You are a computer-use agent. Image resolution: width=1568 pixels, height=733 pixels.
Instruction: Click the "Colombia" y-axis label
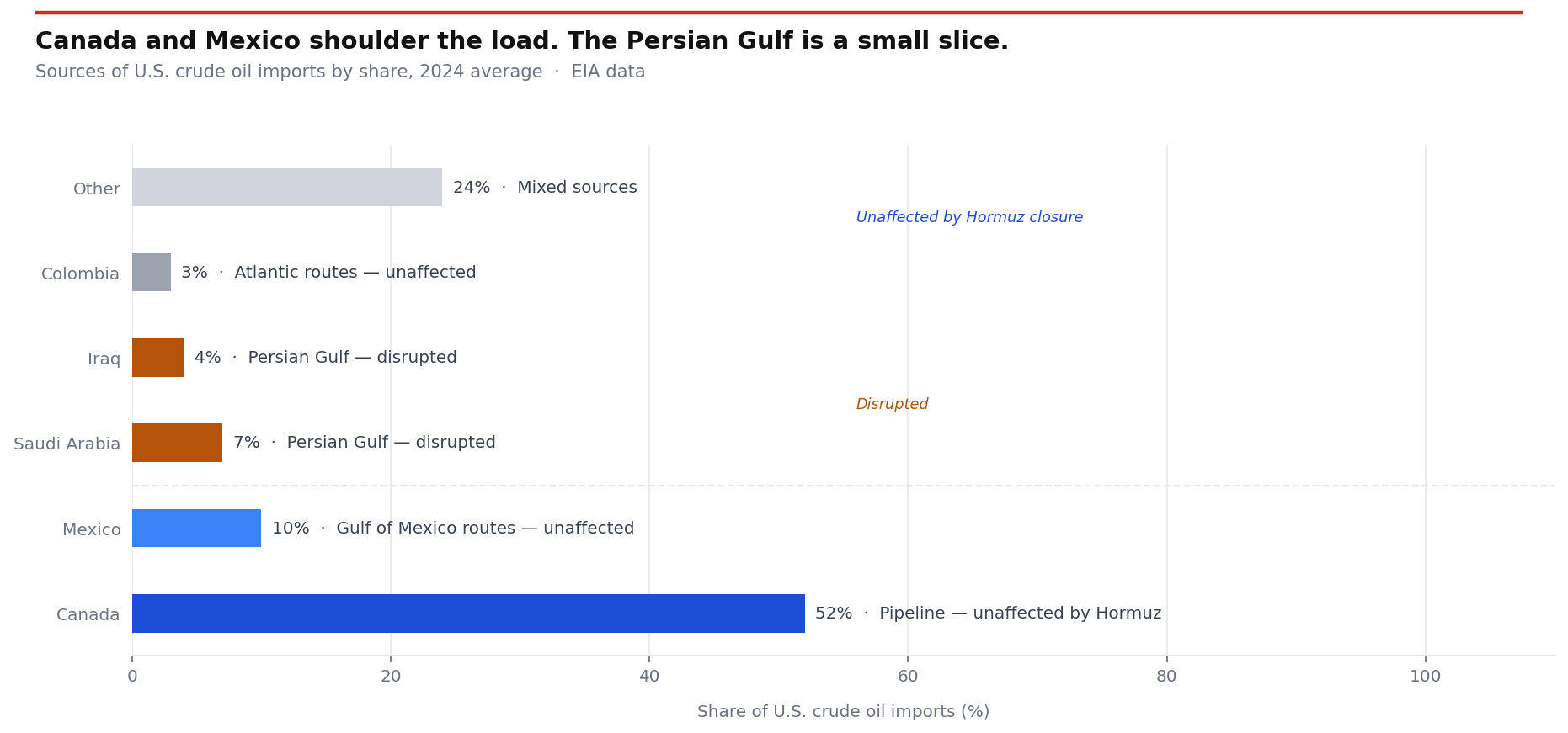[x=81, y=274]
